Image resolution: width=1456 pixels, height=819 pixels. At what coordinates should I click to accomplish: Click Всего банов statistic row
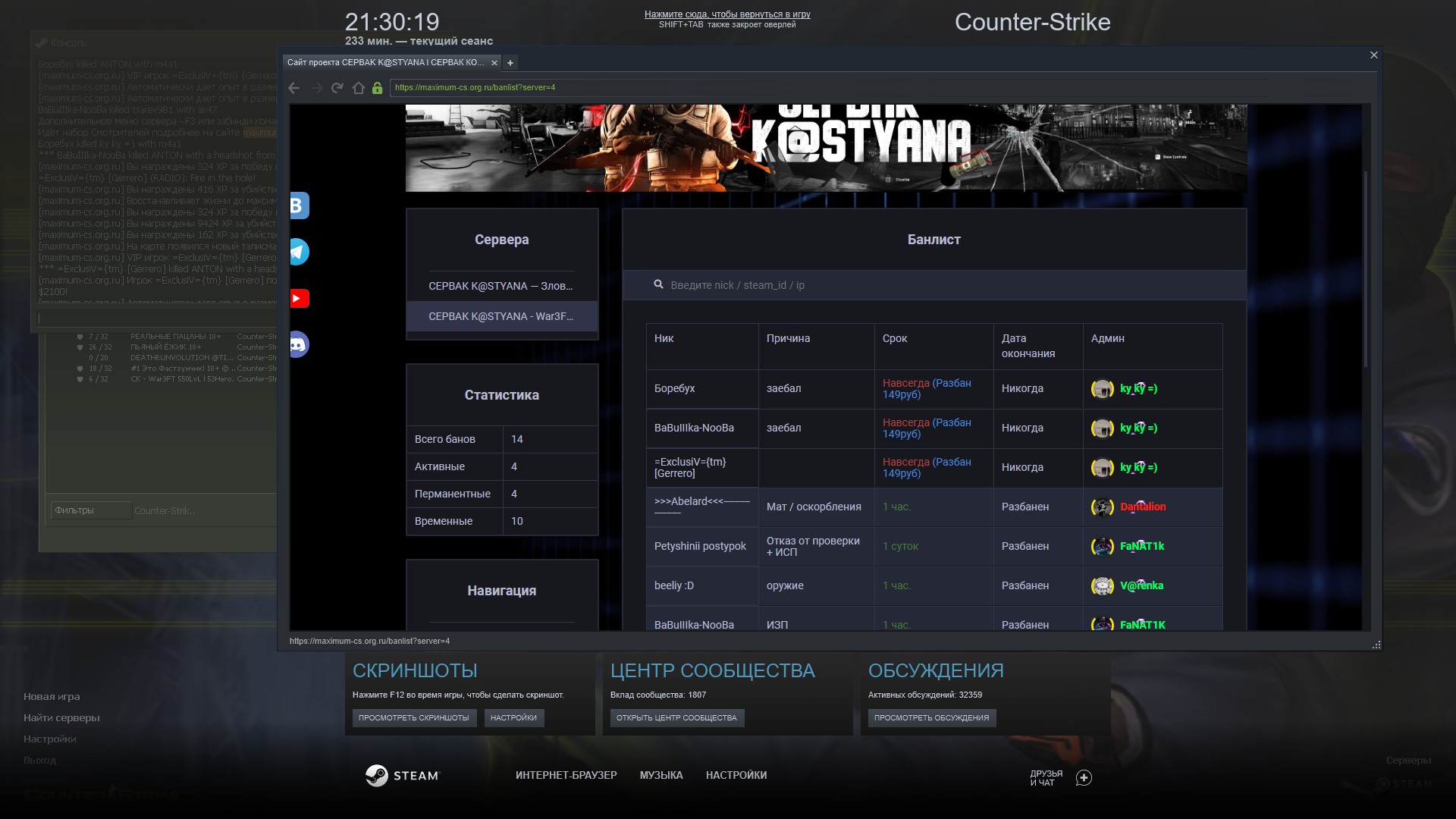tap(502, 439)
